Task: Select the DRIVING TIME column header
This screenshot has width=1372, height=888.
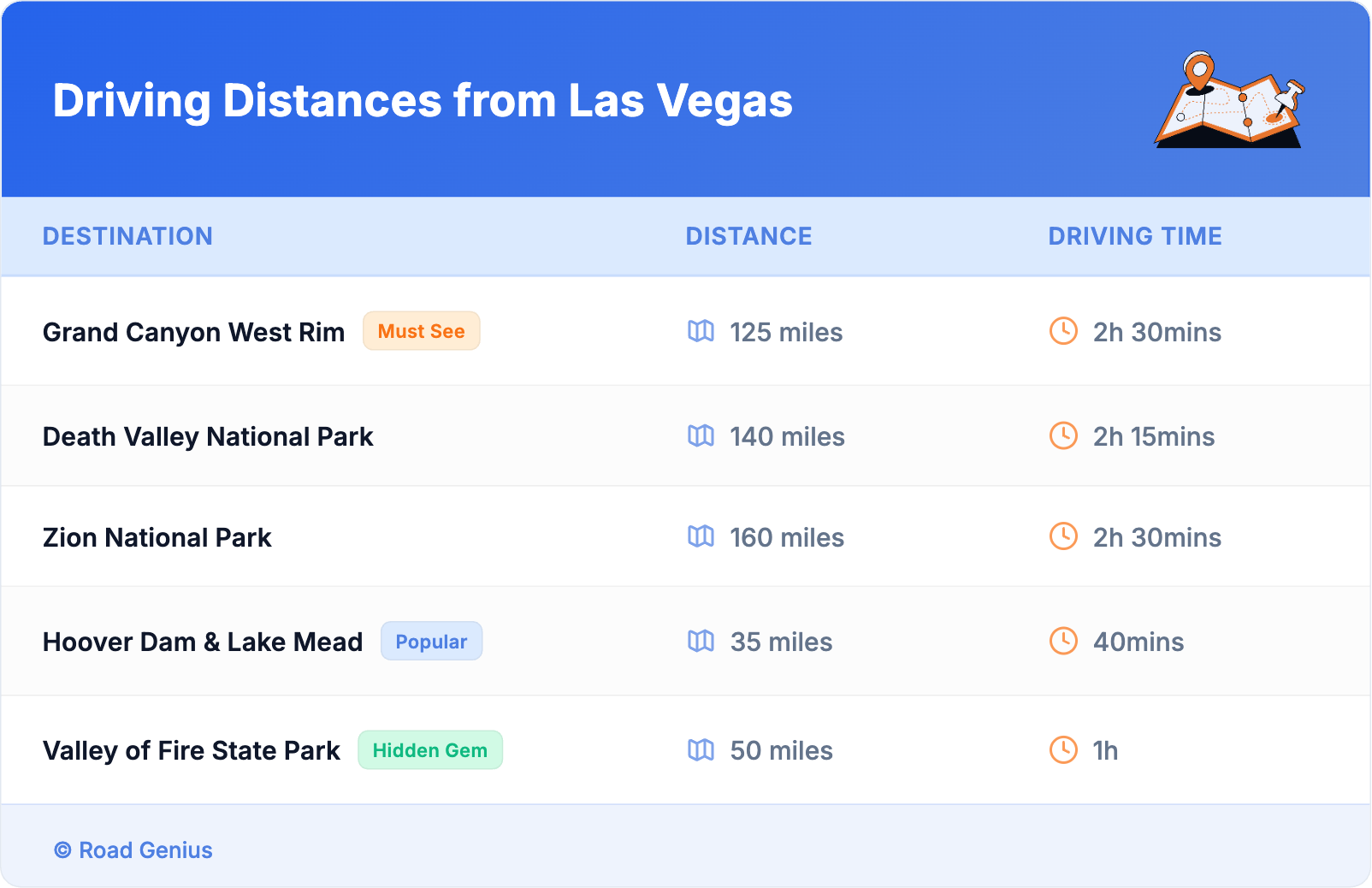Action: click(x=1135, y=236)
